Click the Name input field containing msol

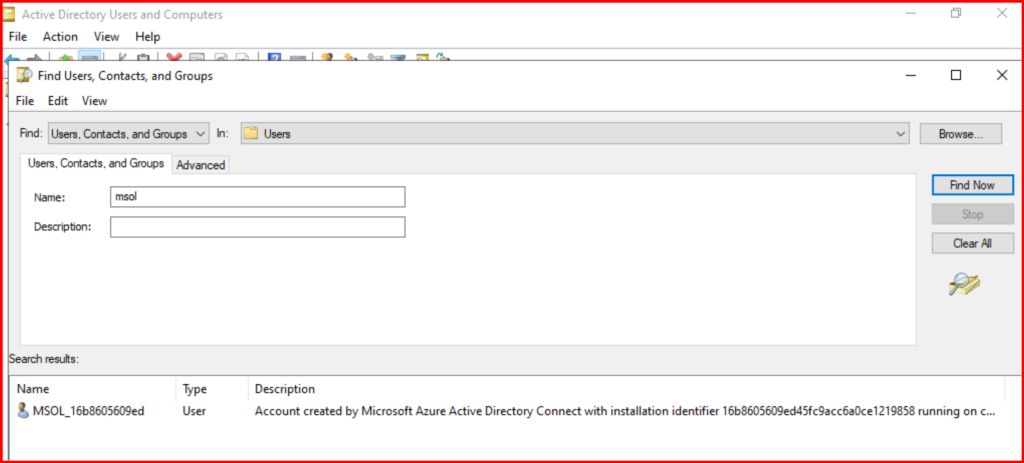click(x=257, y=197)
